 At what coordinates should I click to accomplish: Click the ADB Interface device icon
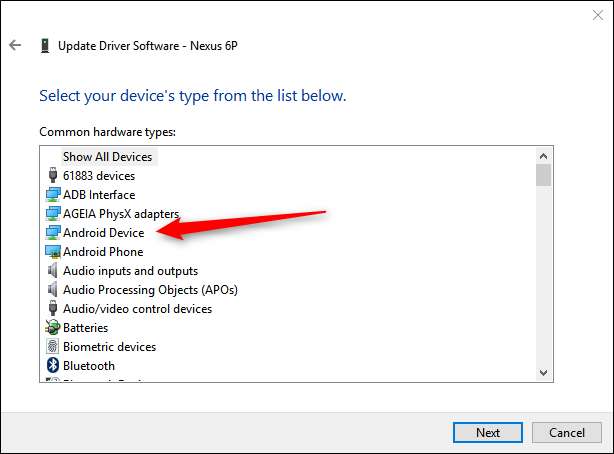pyautogui.click(x=53, y=195)
